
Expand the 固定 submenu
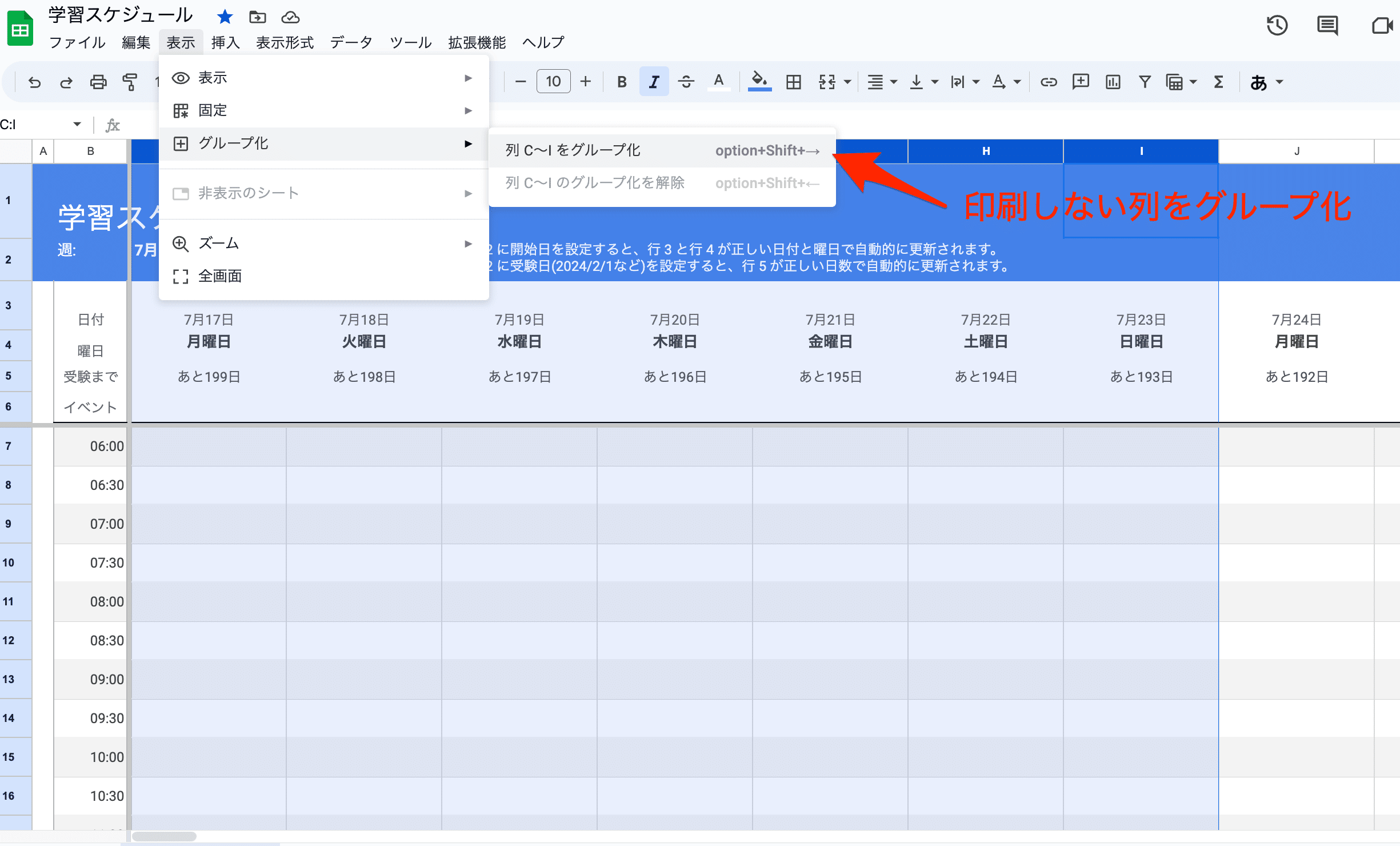click(x=323, y=110)
